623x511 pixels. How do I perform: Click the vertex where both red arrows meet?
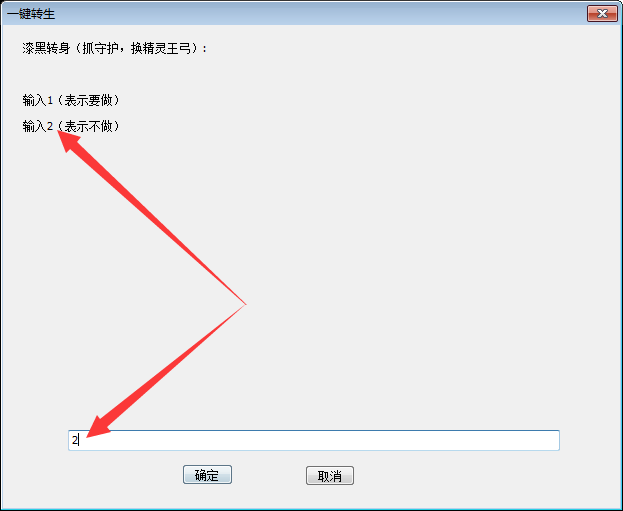point(246,304)
